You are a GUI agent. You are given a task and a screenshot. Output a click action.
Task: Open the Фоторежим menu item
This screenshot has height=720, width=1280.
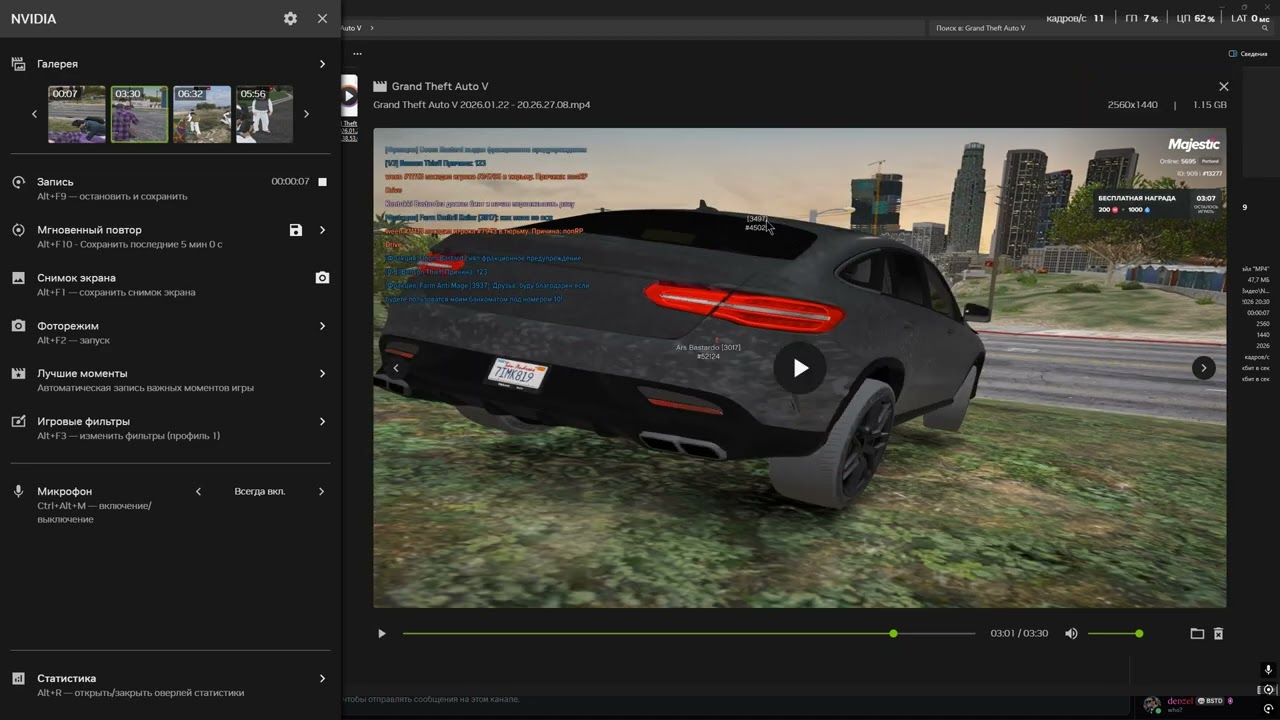coord(170,333)
